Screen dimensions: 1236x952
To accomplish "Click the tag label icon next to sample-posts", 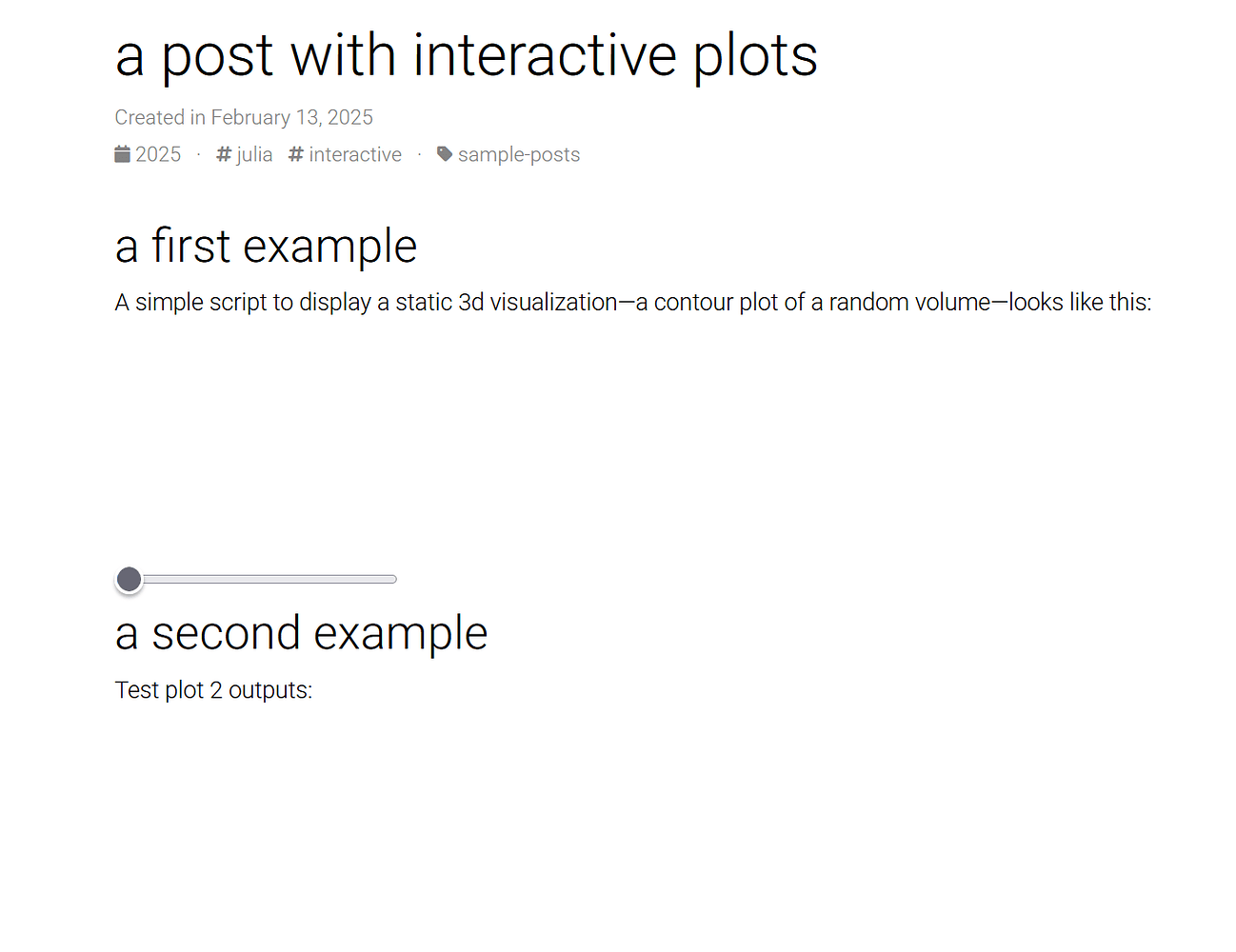I will (x=444, y=153).
